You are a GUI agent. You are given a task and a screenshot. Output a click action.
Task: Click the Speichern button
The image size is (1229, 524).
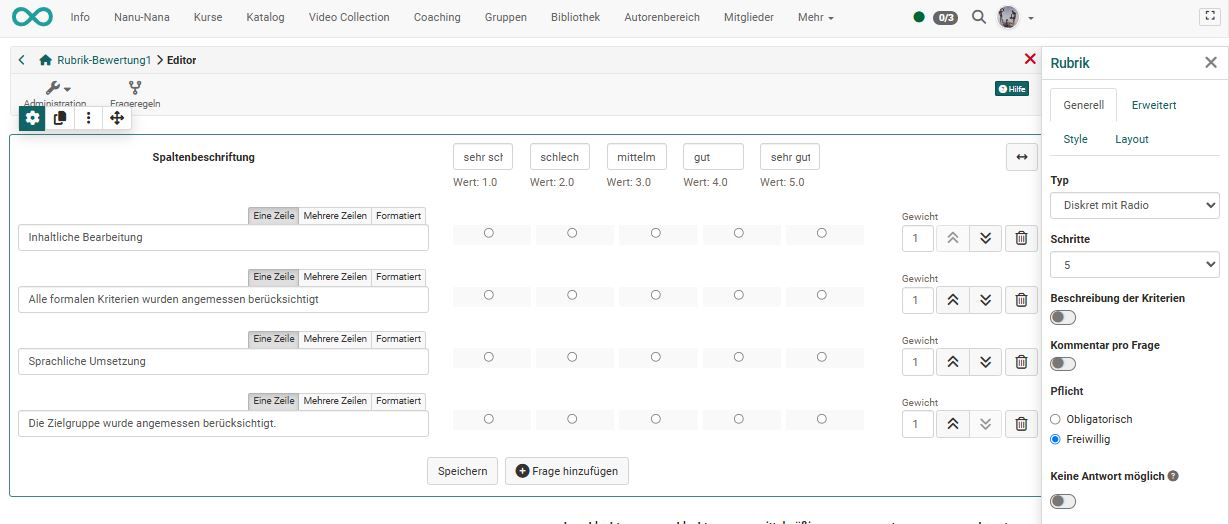pyautogui.click(x=463, y=471)
